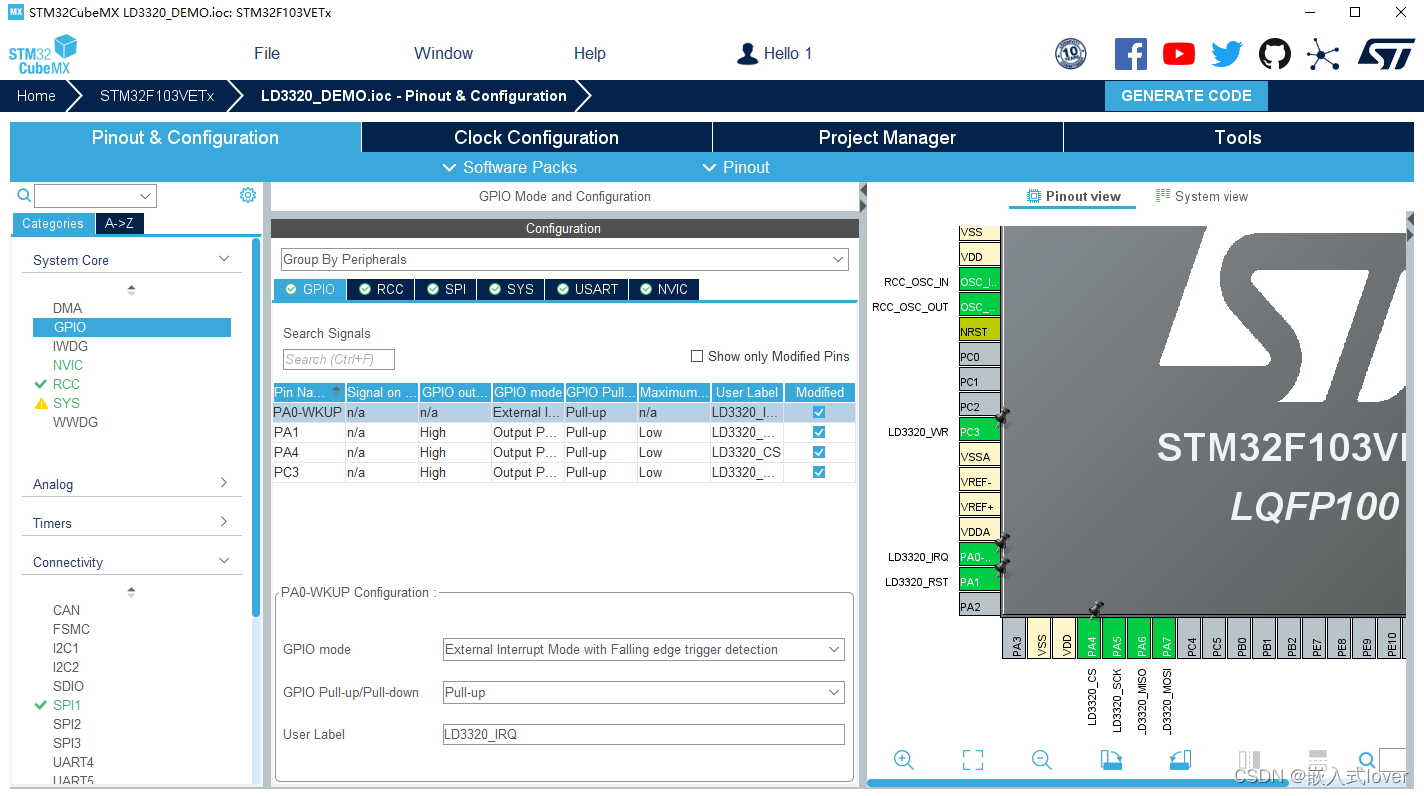Click the ST logo in the header
Screen dimensions: 1424x796
(1386, 54)
